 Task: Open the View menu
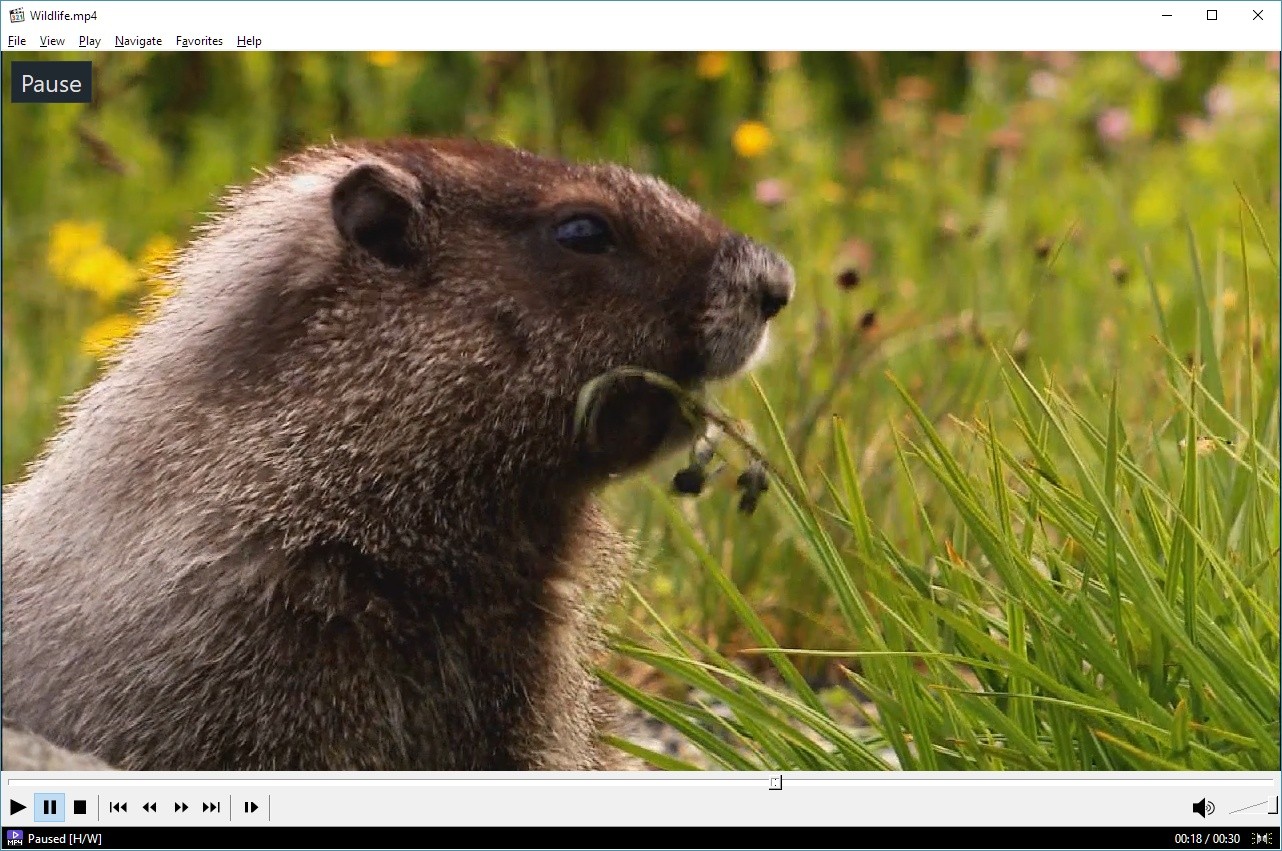tap(52, 41)
